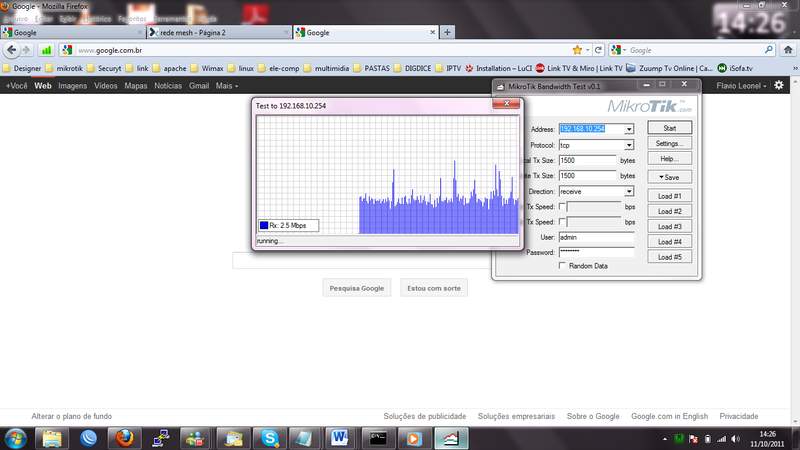
Task: Click the search magnifier in search box
Action: click(768, 50)
